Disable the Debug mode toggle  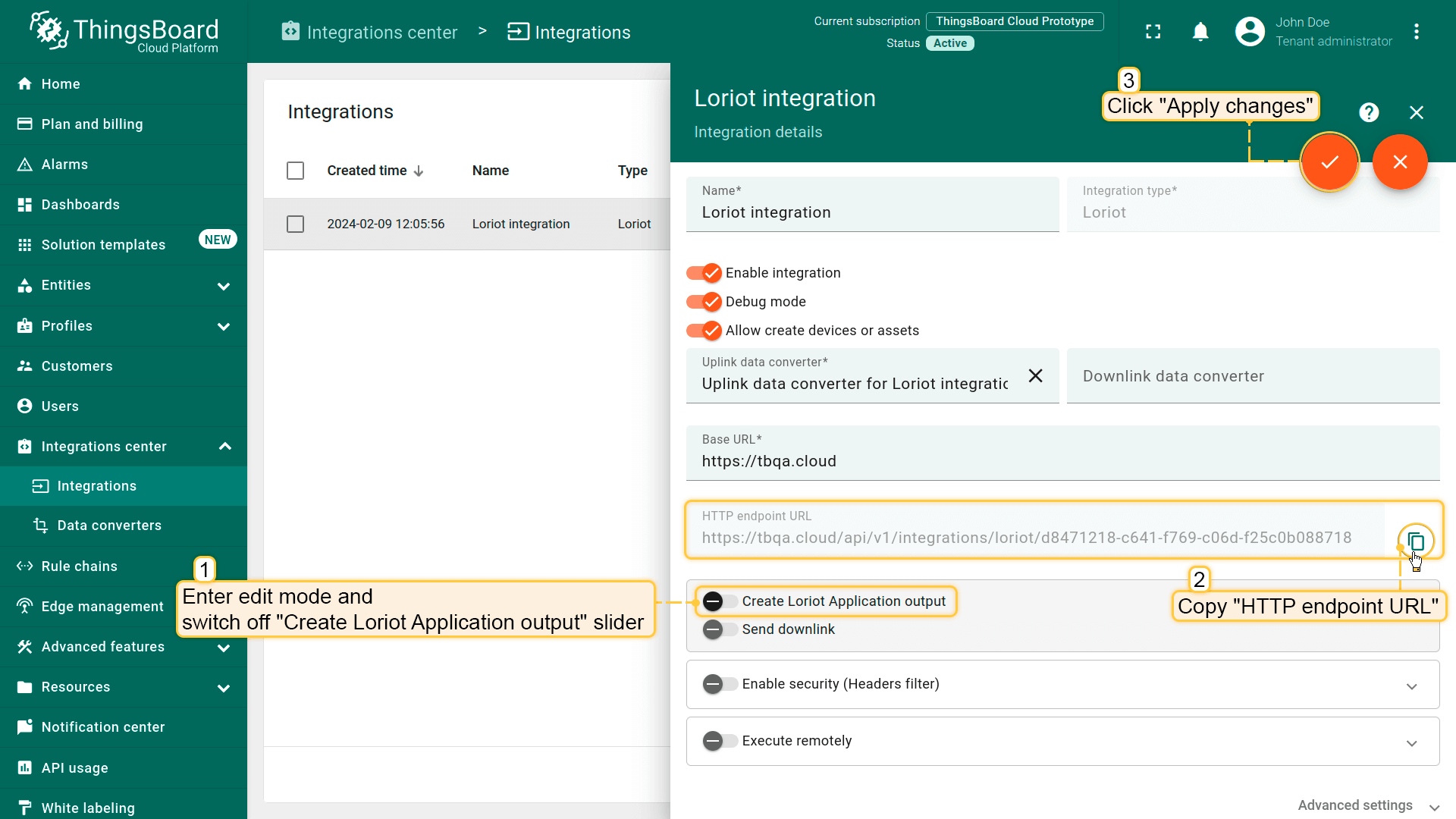[704, 302]
